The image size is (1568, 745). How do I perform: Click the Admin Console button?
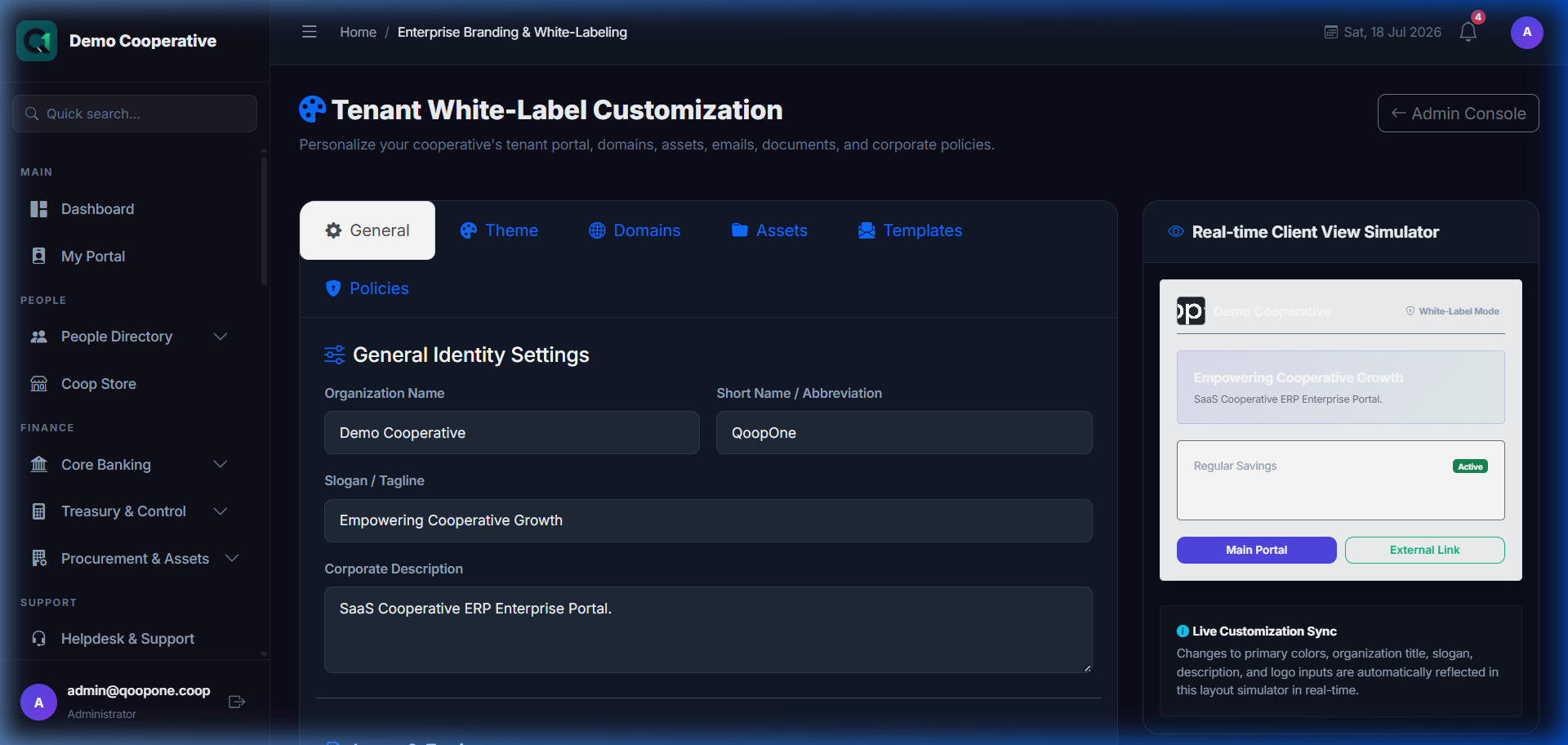click(x=1458, y=114)
